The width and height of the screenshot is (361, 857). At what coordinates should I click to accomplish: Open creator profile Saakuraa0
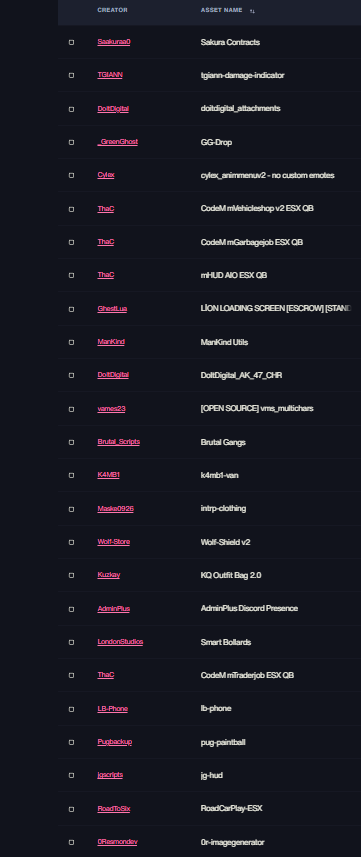pos(114,42)
